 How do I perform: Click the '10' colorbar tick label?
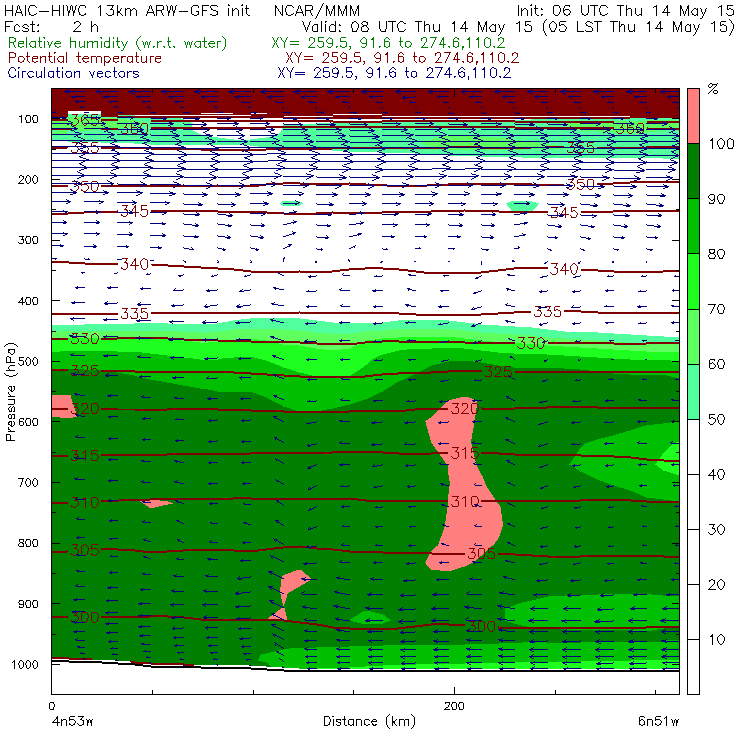(x=716, y=639)
